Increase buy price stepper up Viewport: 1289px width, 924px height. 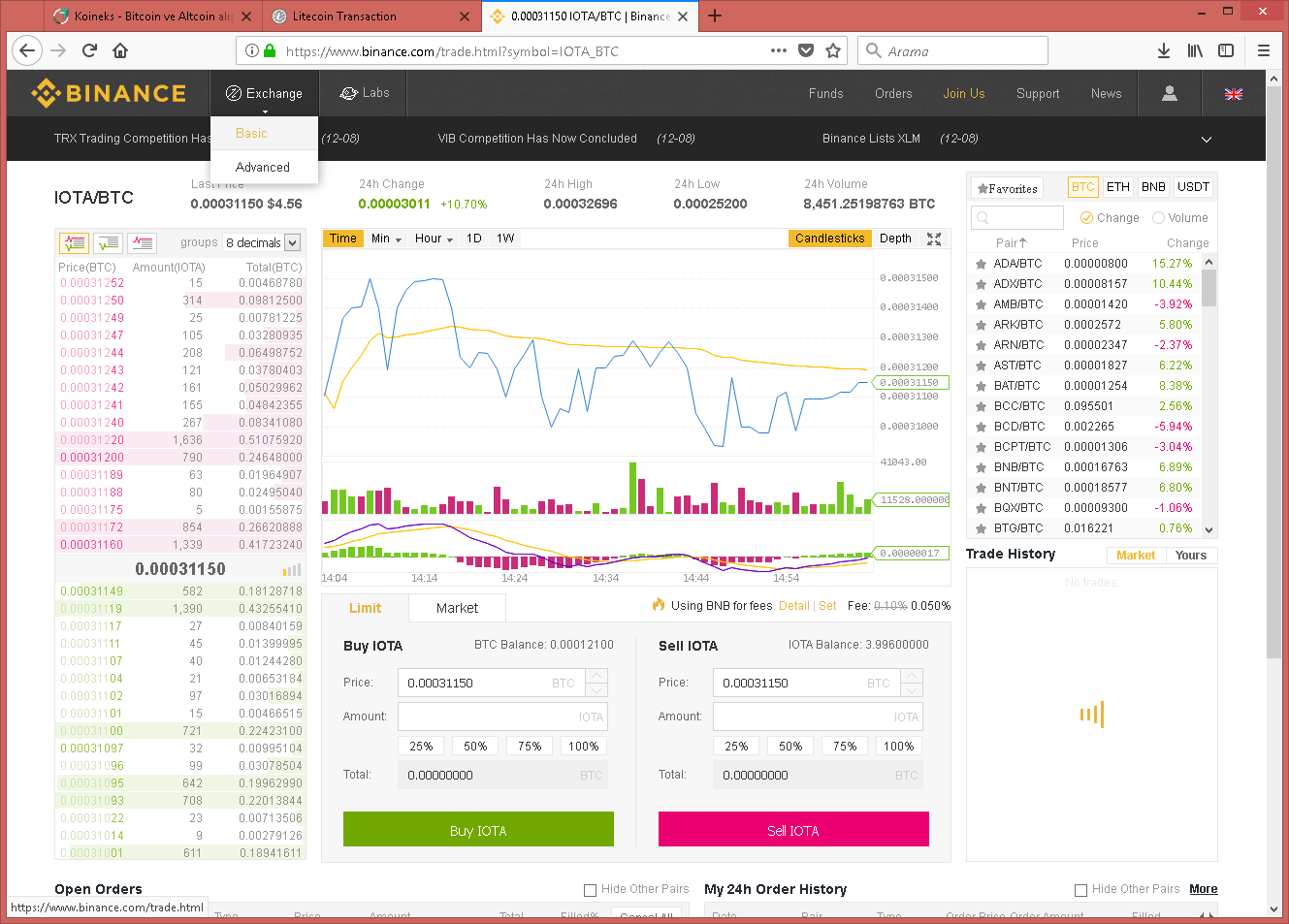tap(597, 676)
